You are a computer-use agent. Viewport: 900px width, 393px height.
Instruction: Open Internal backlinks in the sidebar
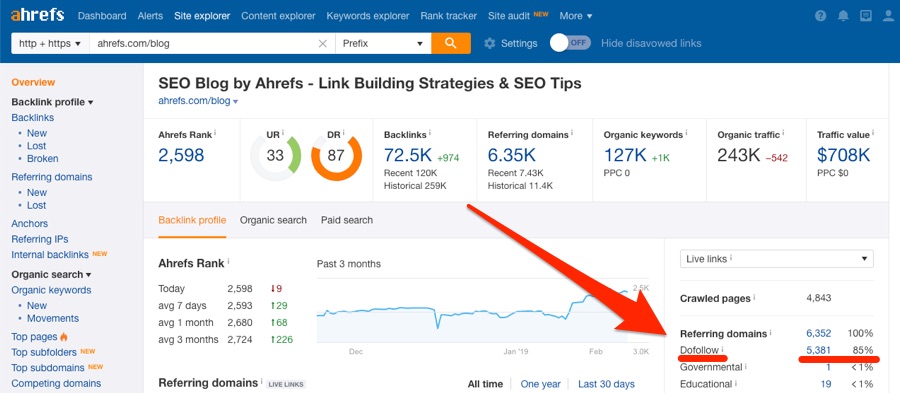click(50, 255)
